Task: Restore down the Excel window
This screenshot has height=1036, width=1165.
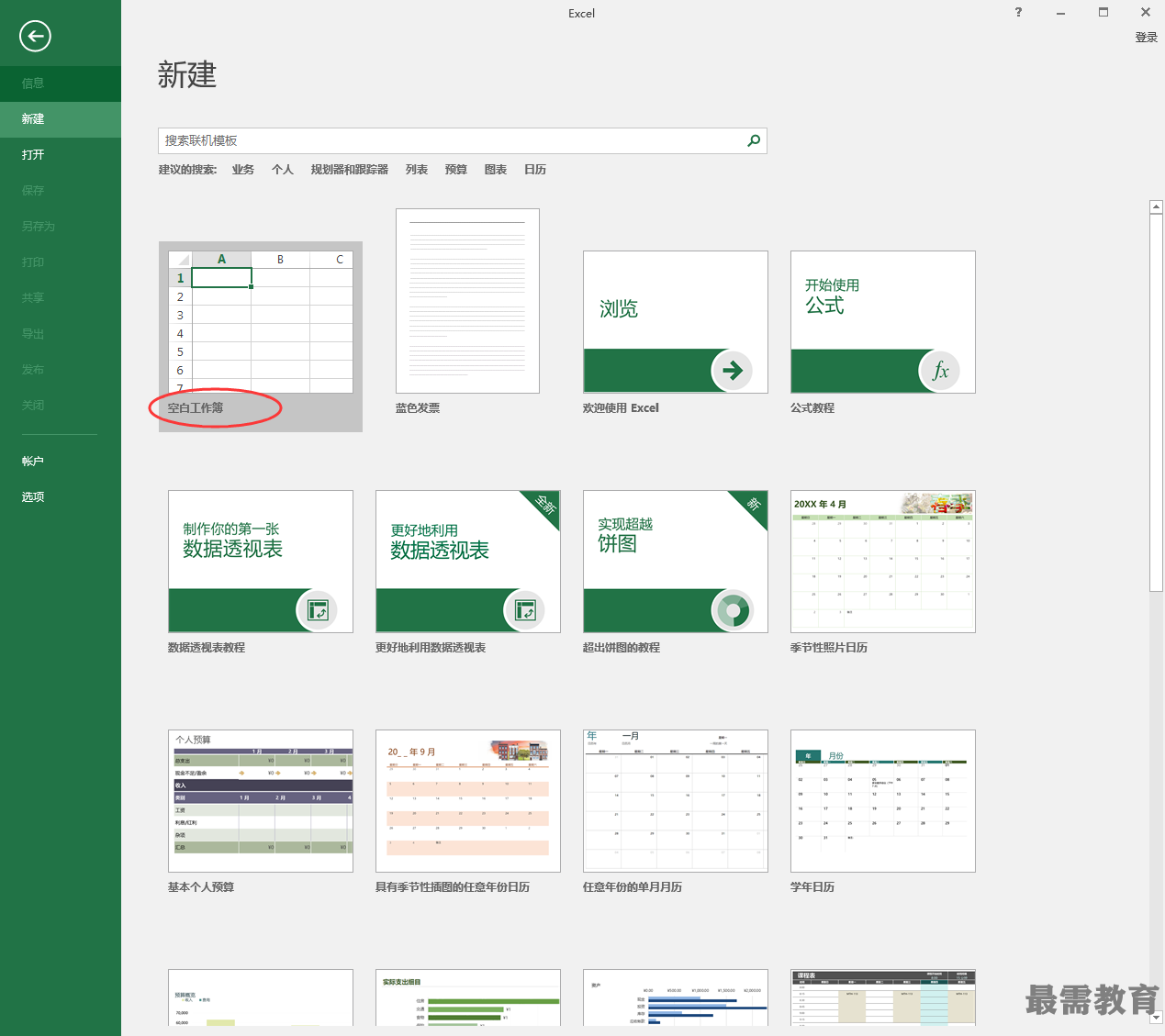Action: coord(1103,12)
